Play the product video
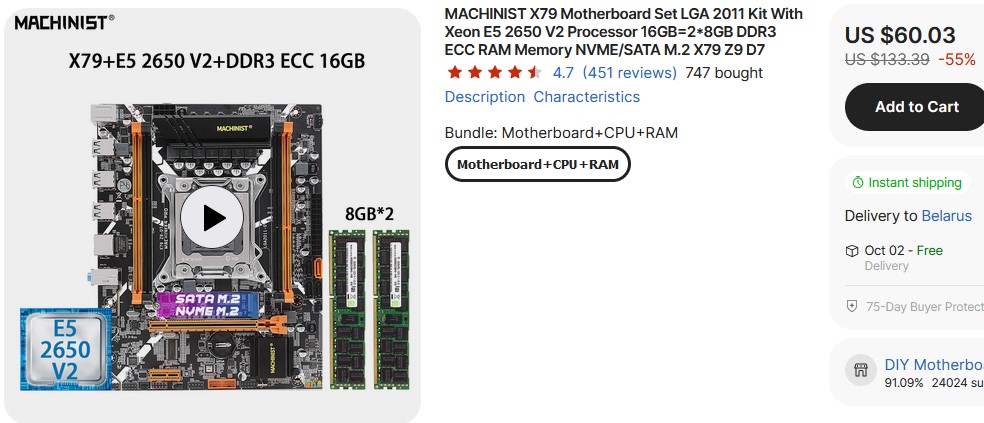This screenshot has height=423, width=984. [x=211, y=216]
